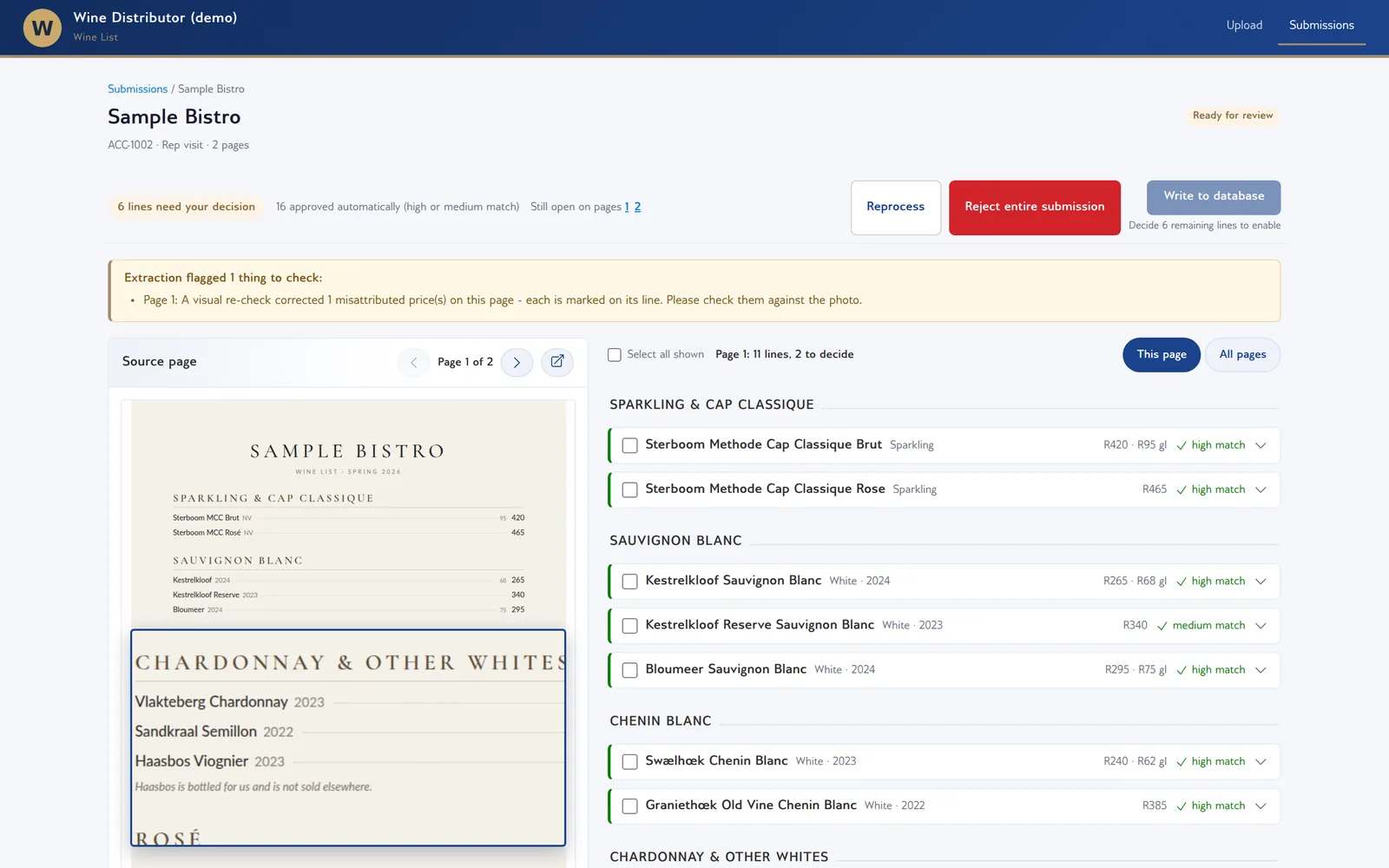
Task: Switch to This page view
Action: click(1162, 354)
